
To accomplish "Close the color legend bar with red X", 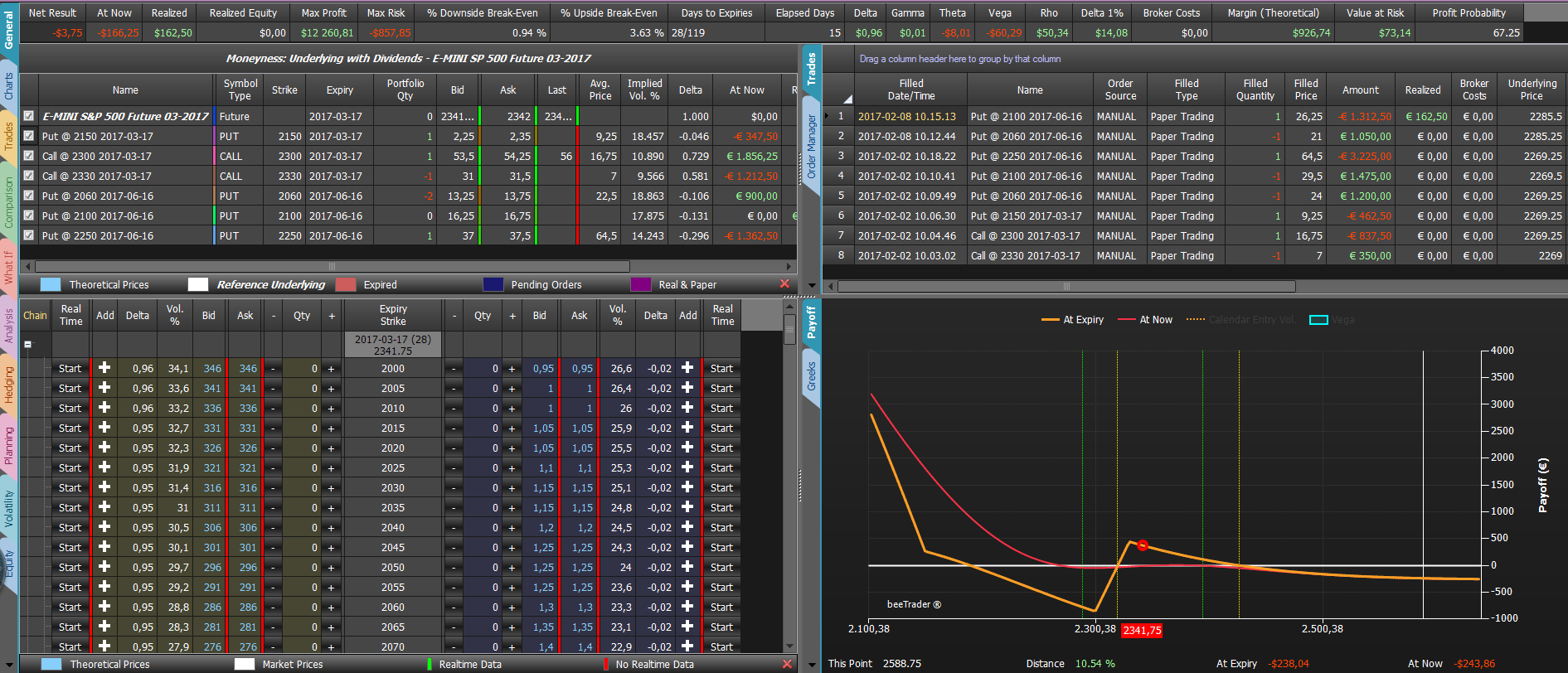I will 784,284.
